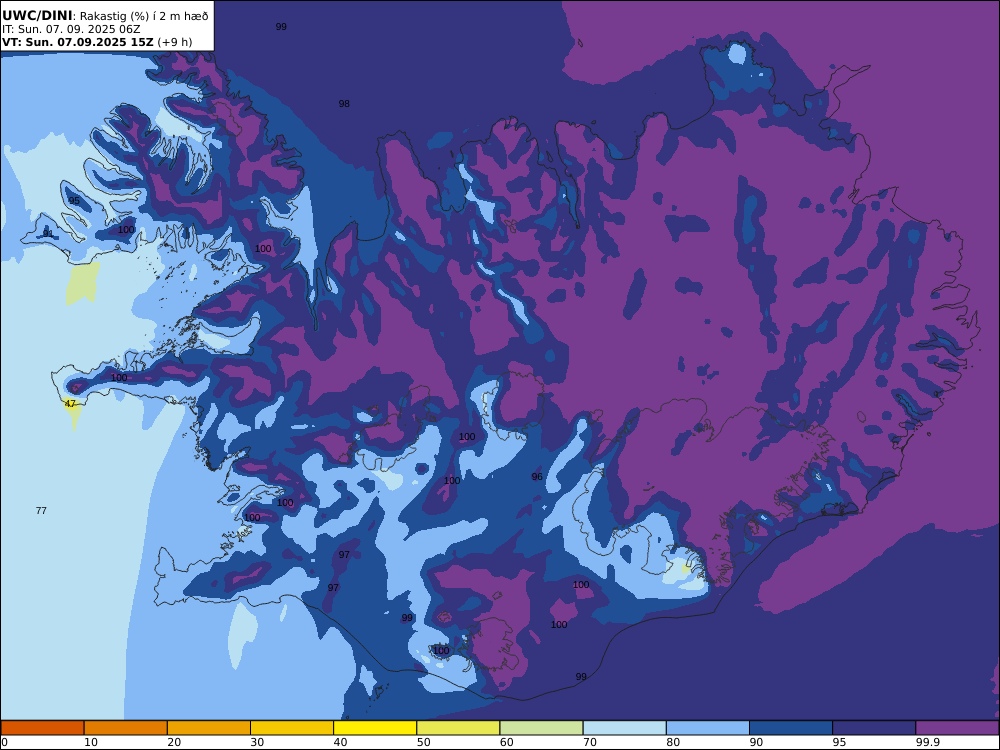Click the valid time line 'VT: Sun. 07.09.2025 15Z'
The width and height of the screenshot is (1000, 750).
[78, 43]
